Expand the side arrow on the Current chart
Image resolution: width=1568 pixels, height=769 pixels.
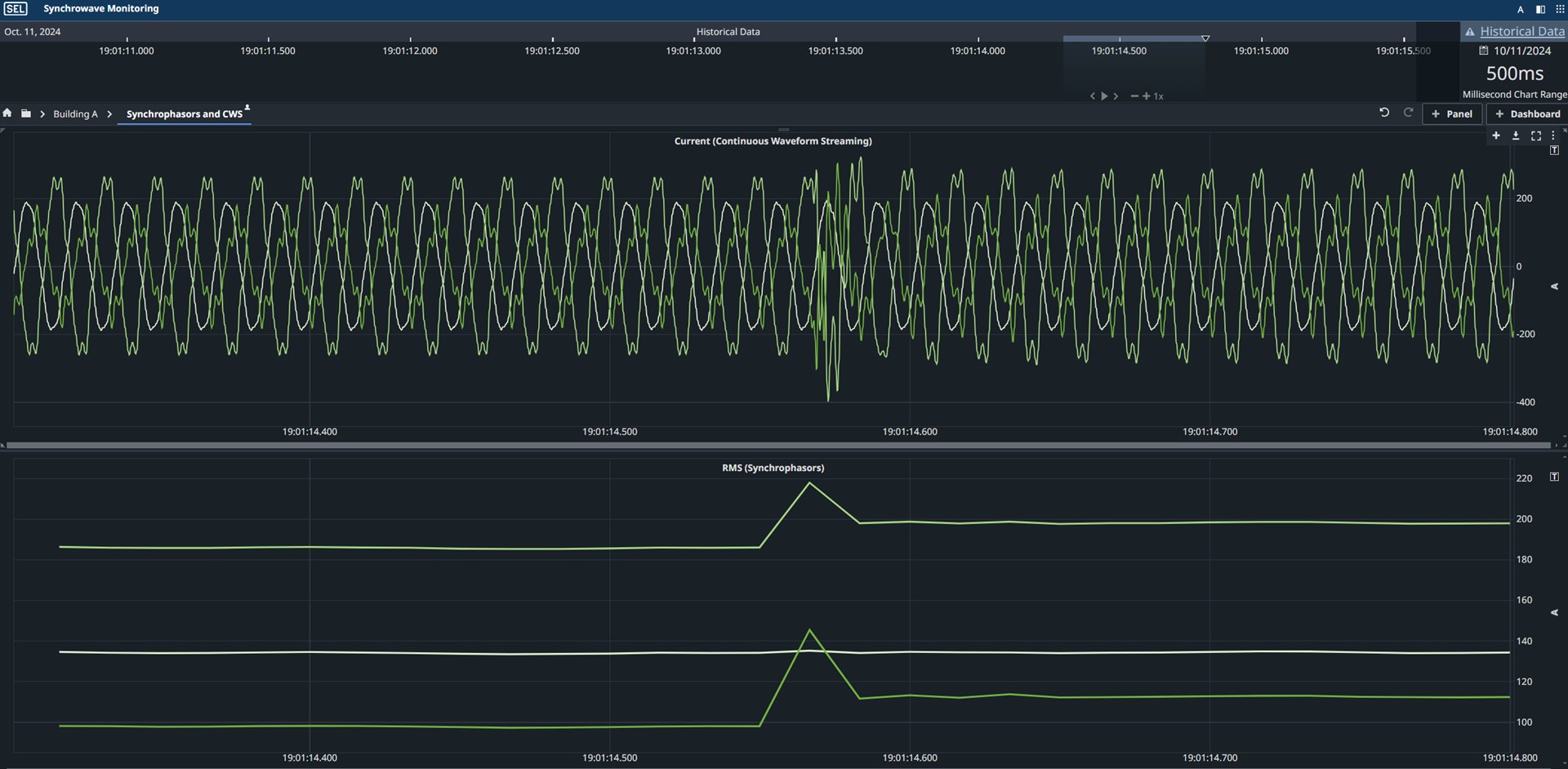point(1554,287)
